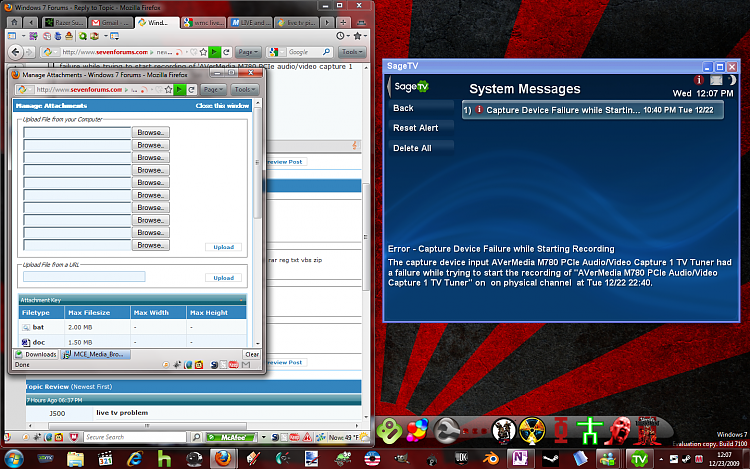Open Capture Device Failure message row
This screenshot has width=750, height=469.
point(593,110)
